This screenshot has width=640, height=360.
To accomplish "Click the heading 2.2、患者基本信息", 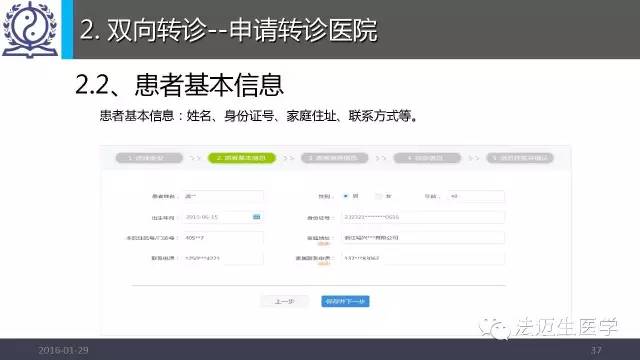I will coord(179,85).
